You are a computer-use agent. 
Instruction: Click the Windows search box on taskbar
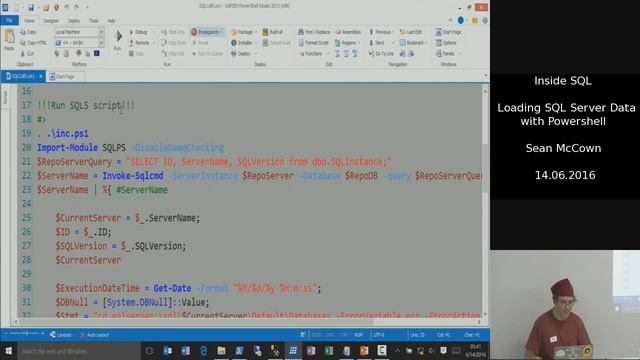tap(79, 351)
